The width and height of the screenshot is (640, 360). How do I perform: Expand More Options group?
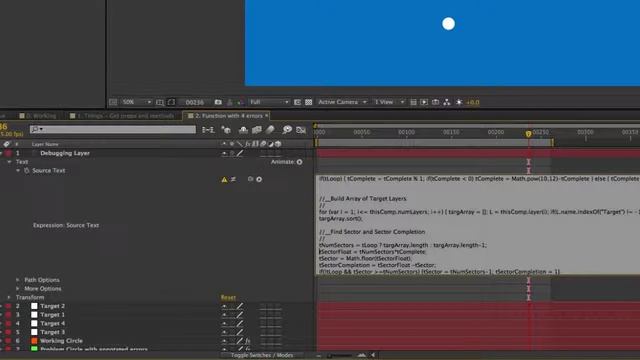(x=18, y=289)
